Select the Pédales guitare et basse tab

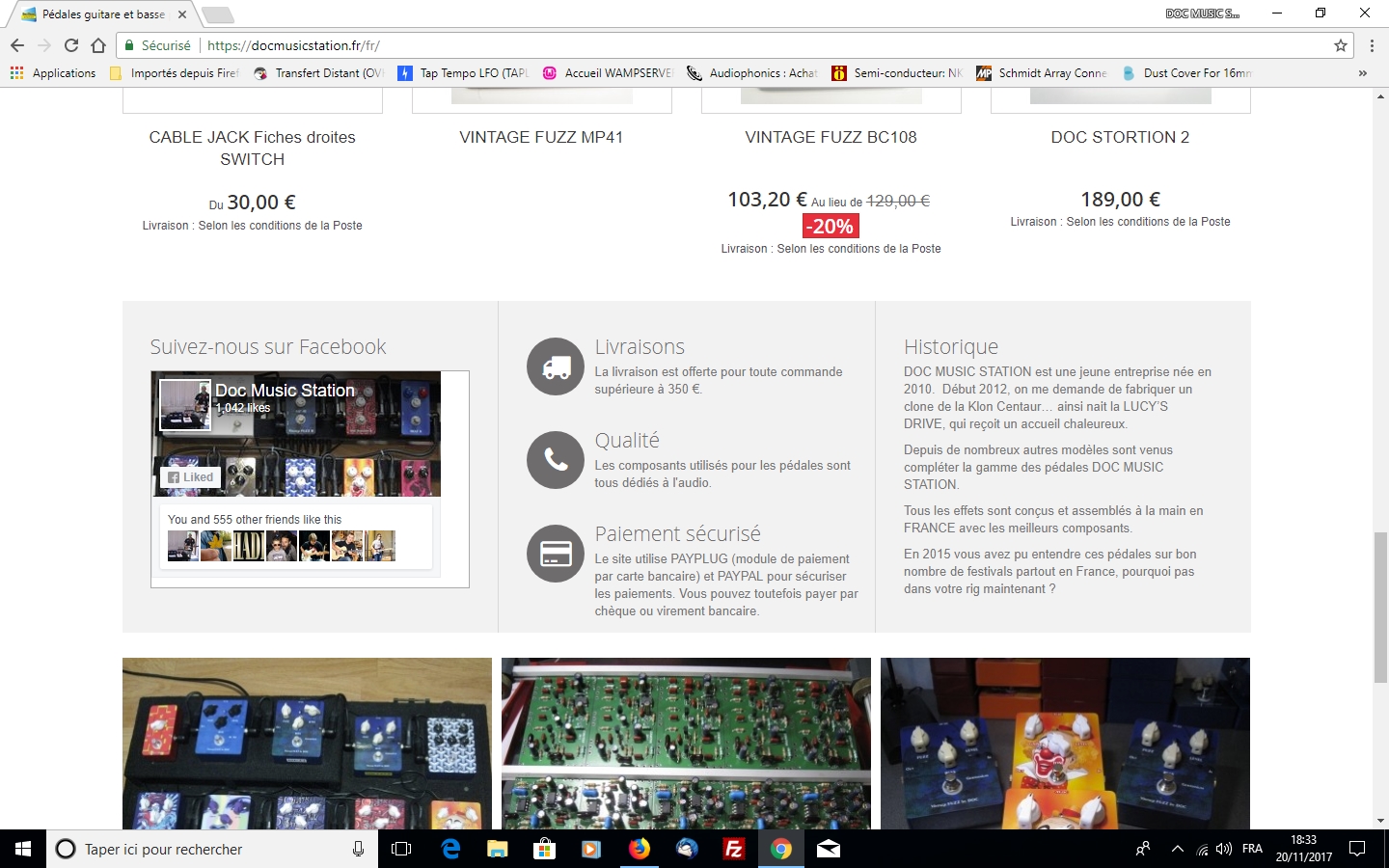[x=103, y=14]
